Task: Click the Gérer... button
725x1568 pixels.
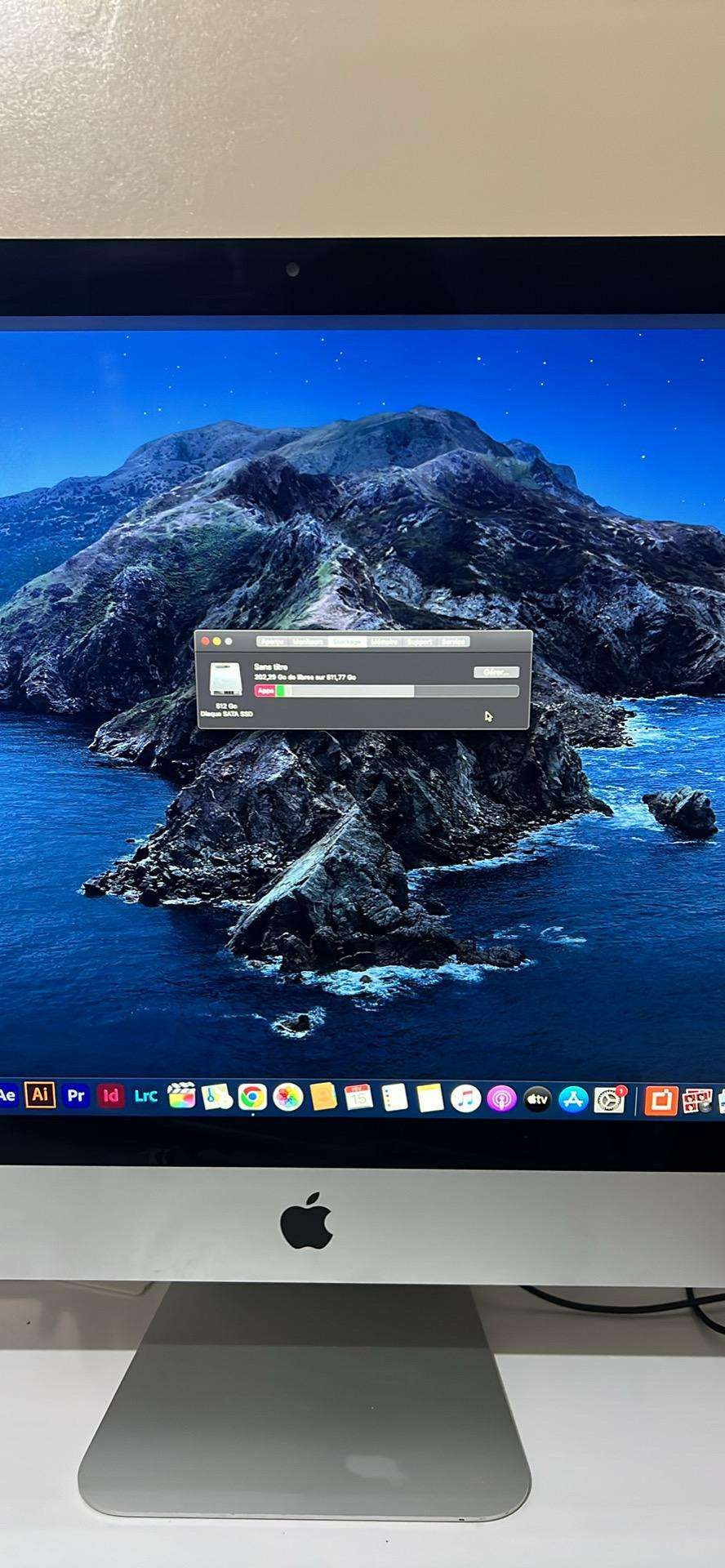Action: click(496, 672)
